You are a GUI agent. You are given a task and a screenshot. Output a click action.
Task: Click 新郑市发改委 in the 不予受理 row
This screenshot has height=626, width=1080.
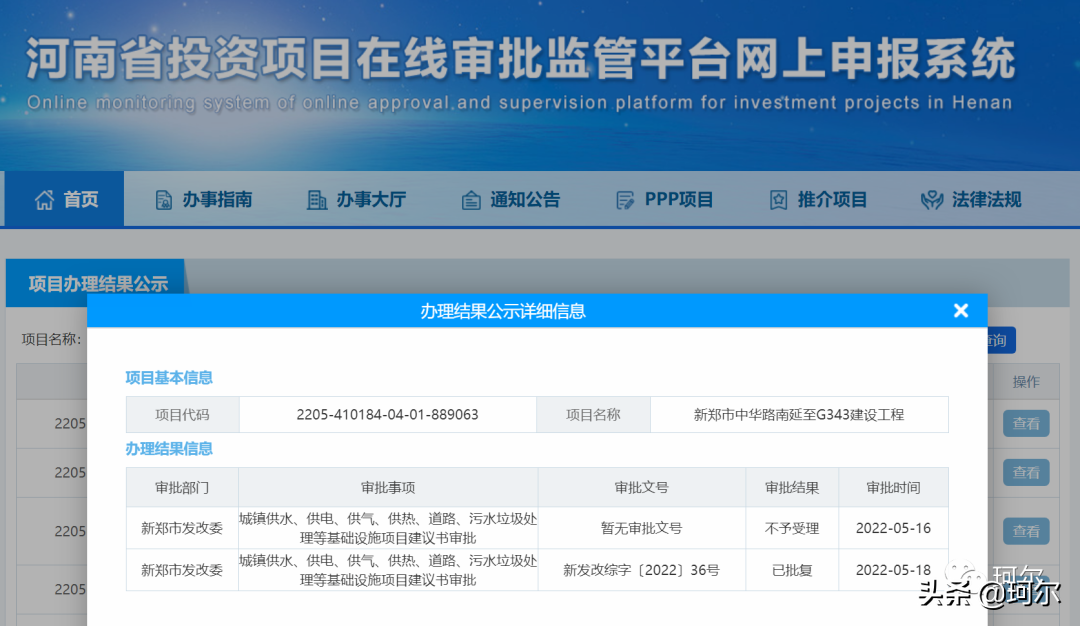pyautogui.click(x=182, y=528)
